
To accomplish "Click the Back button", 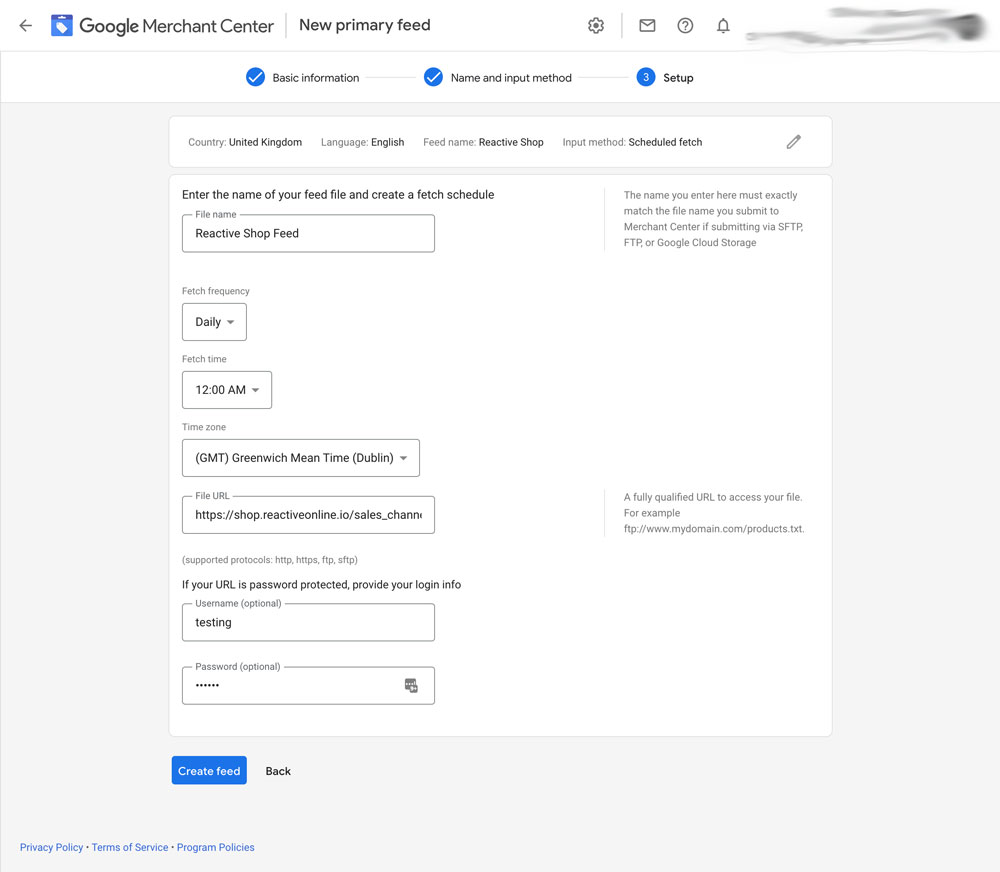I will pyautogui.click(x=277, y=771).
